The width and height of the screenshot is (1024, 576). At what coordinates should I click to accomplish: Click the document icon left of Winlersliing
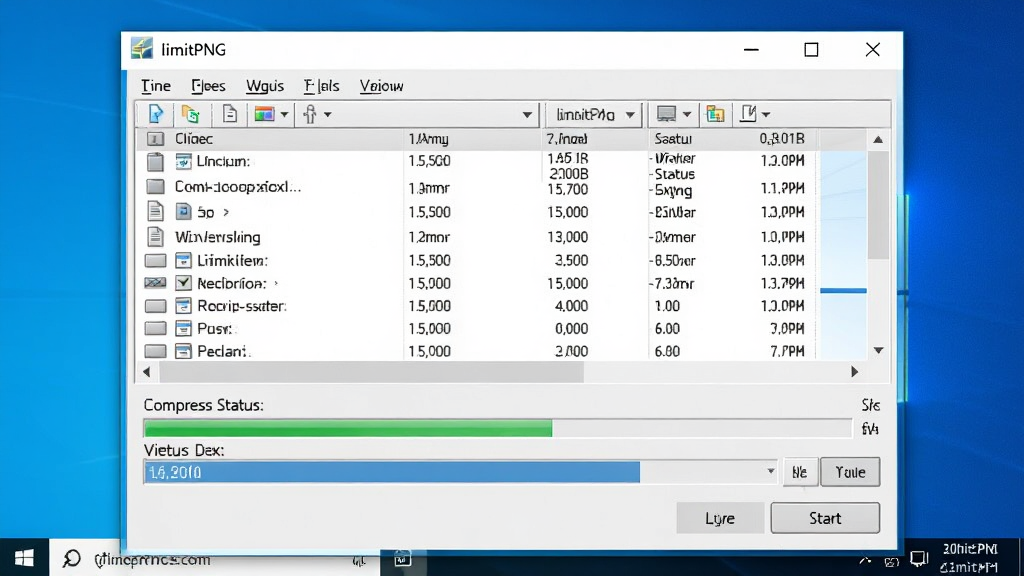pyautogui.click(x=155, y=236)
